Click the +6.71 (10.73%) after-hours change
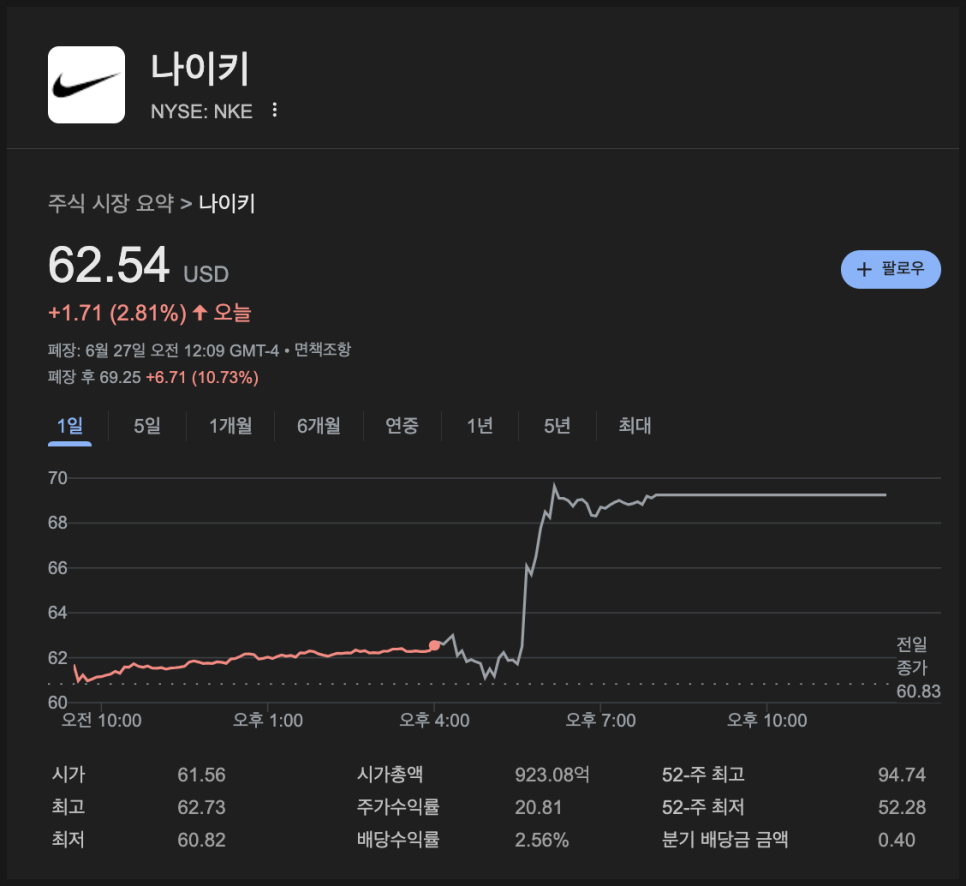Viewport: 966px width, 886px height. click(202, 377)
